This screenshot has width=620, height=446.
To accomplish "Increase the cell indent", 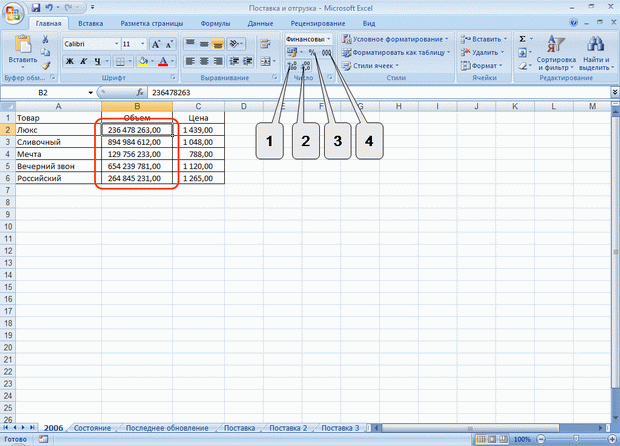I will 248,61.
